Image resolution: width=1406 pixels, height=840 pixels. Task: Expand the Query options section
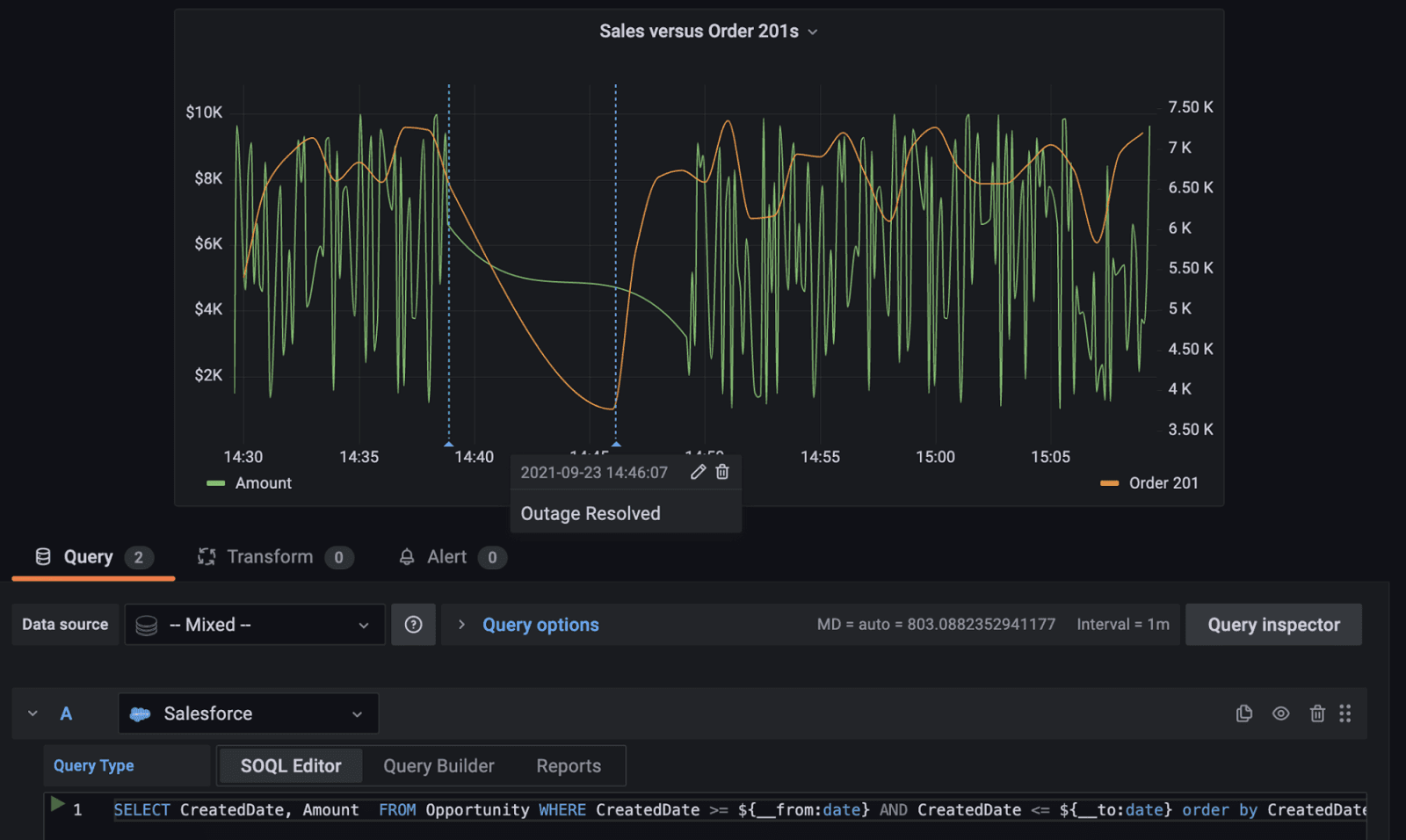point(540,625)
